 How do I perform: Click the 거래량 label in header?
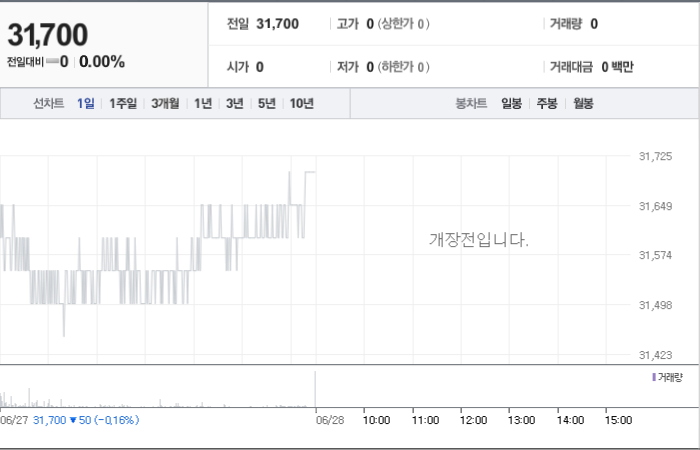point(566,24)
